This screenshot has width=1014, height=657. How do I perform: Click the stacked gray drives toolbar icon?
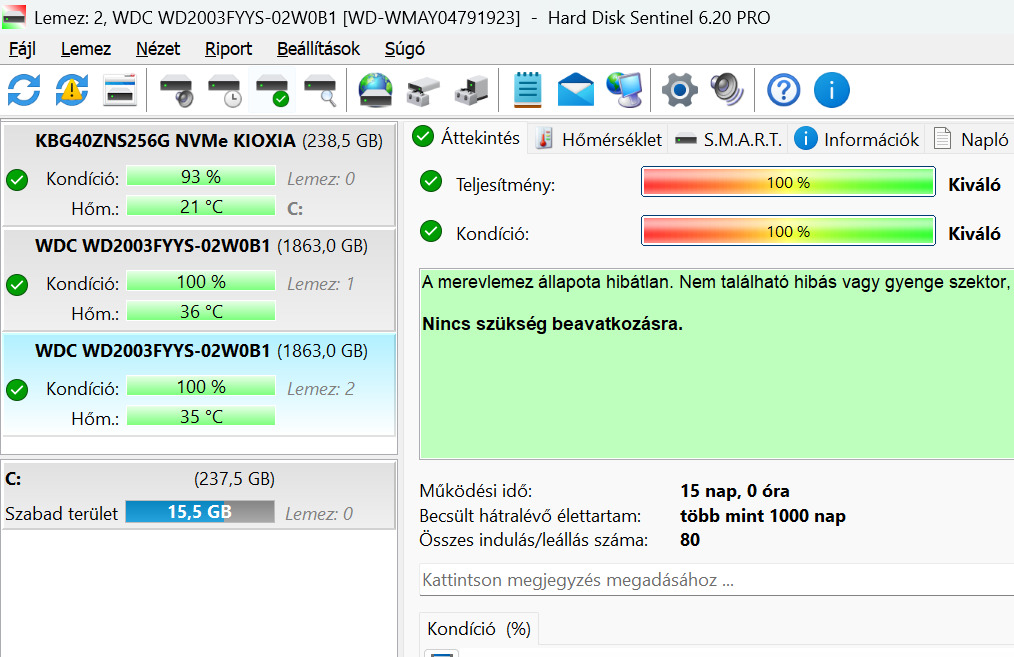pyautogui.click(x=424, y=90)
